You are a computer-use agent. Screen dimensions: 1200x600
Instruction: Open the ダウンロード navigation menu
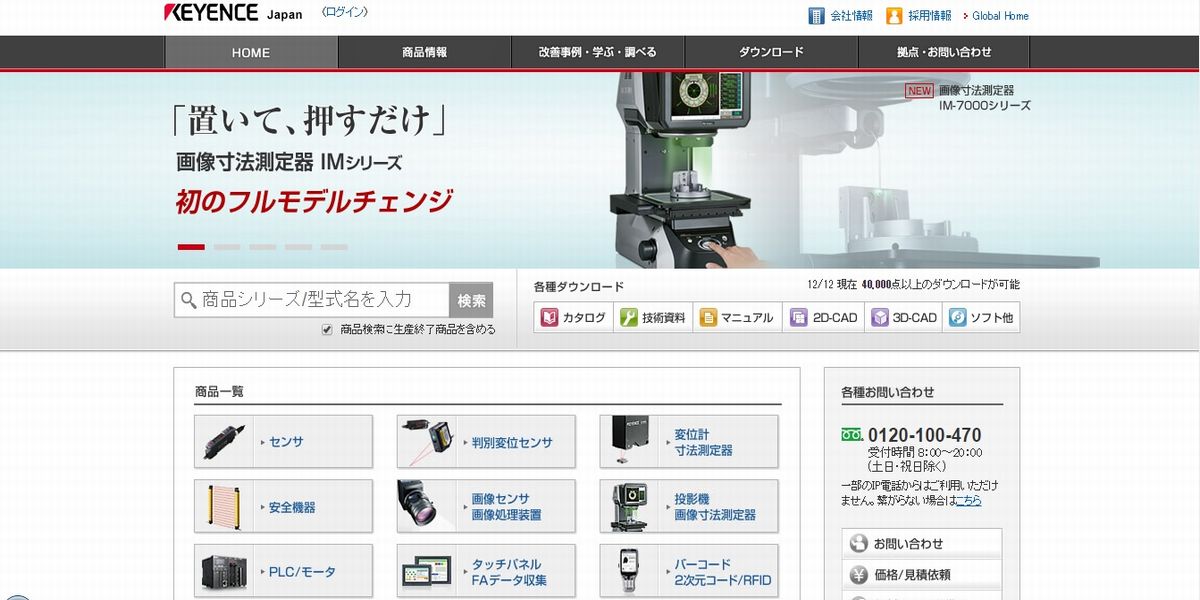click(771, 52)
